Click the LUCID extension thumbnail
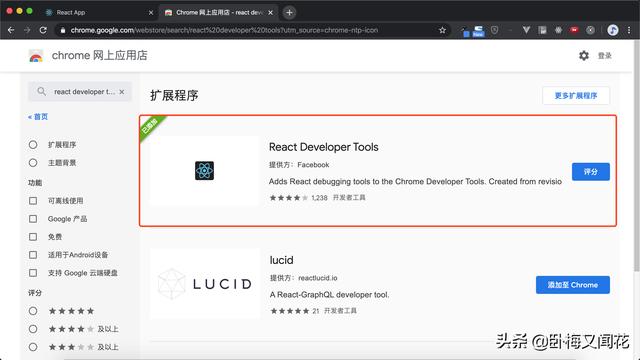 point(204,284)
